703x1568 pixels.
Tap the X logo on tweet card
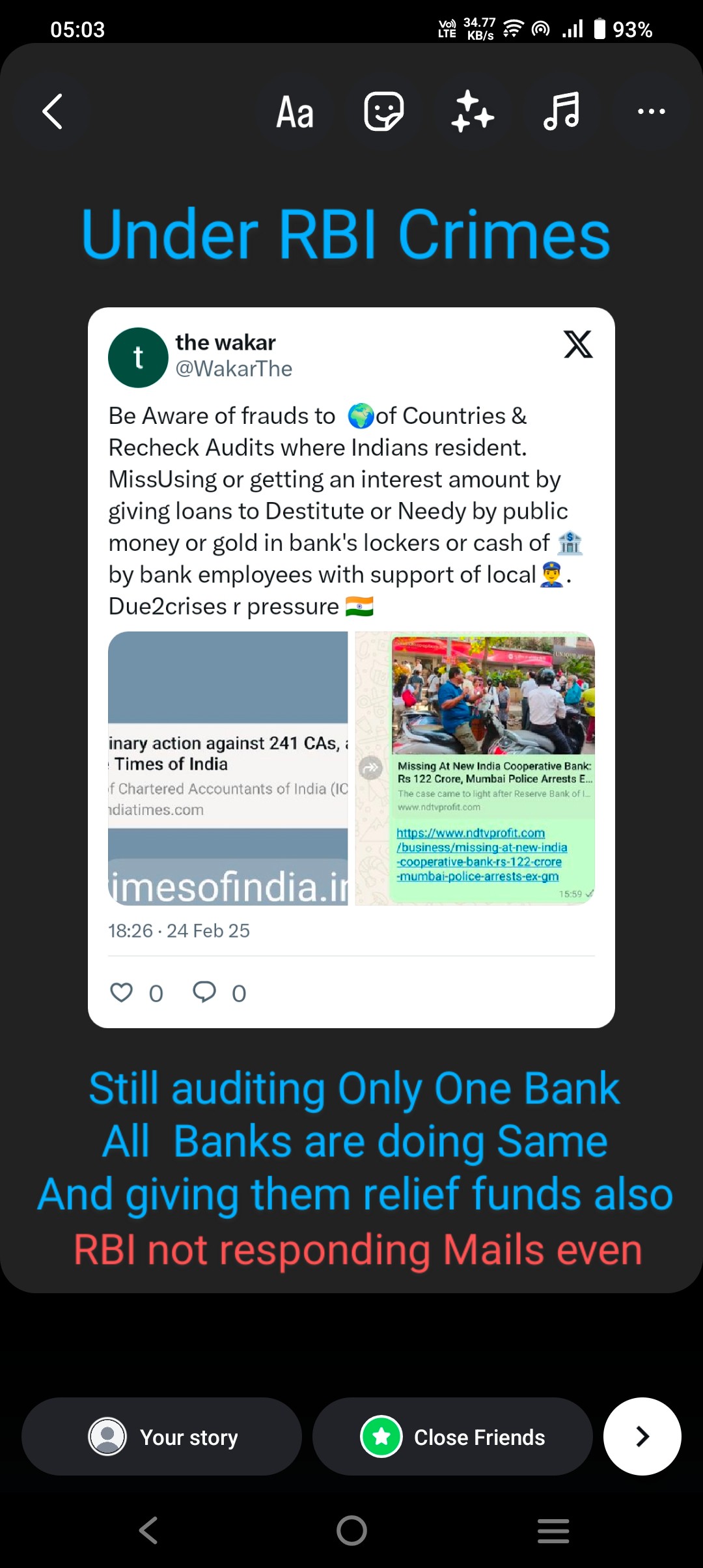[x=578, y=344]
